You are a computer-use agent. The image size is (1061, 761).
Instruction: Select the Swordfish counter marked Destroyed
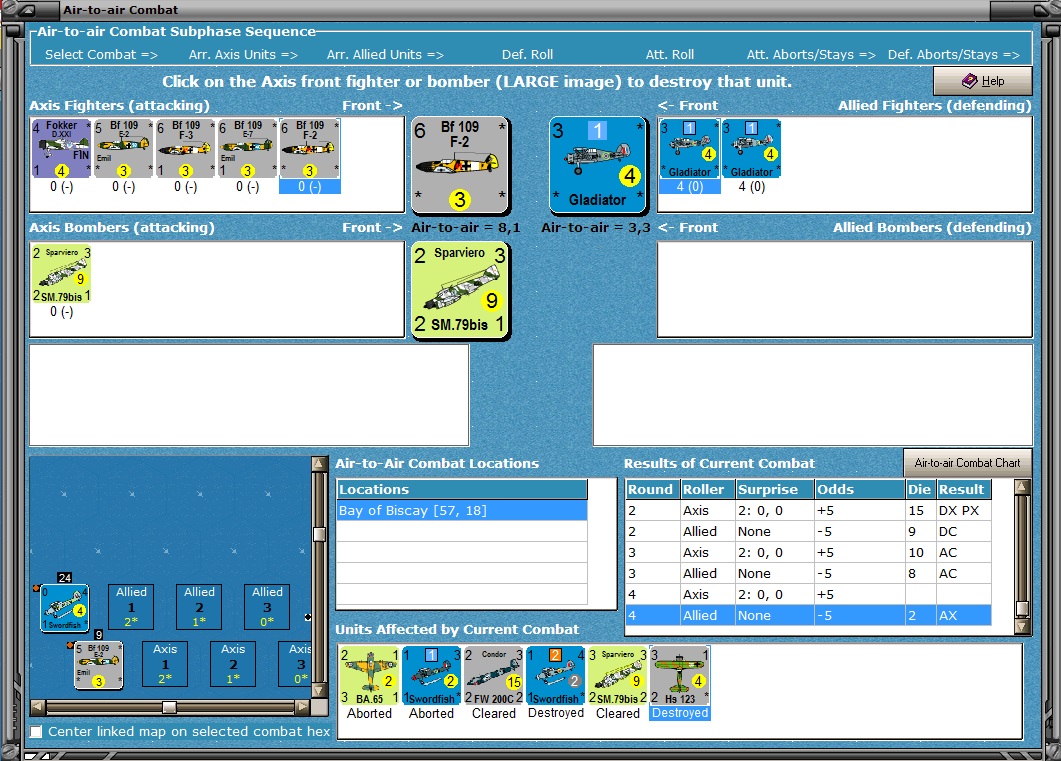[556, 676]
